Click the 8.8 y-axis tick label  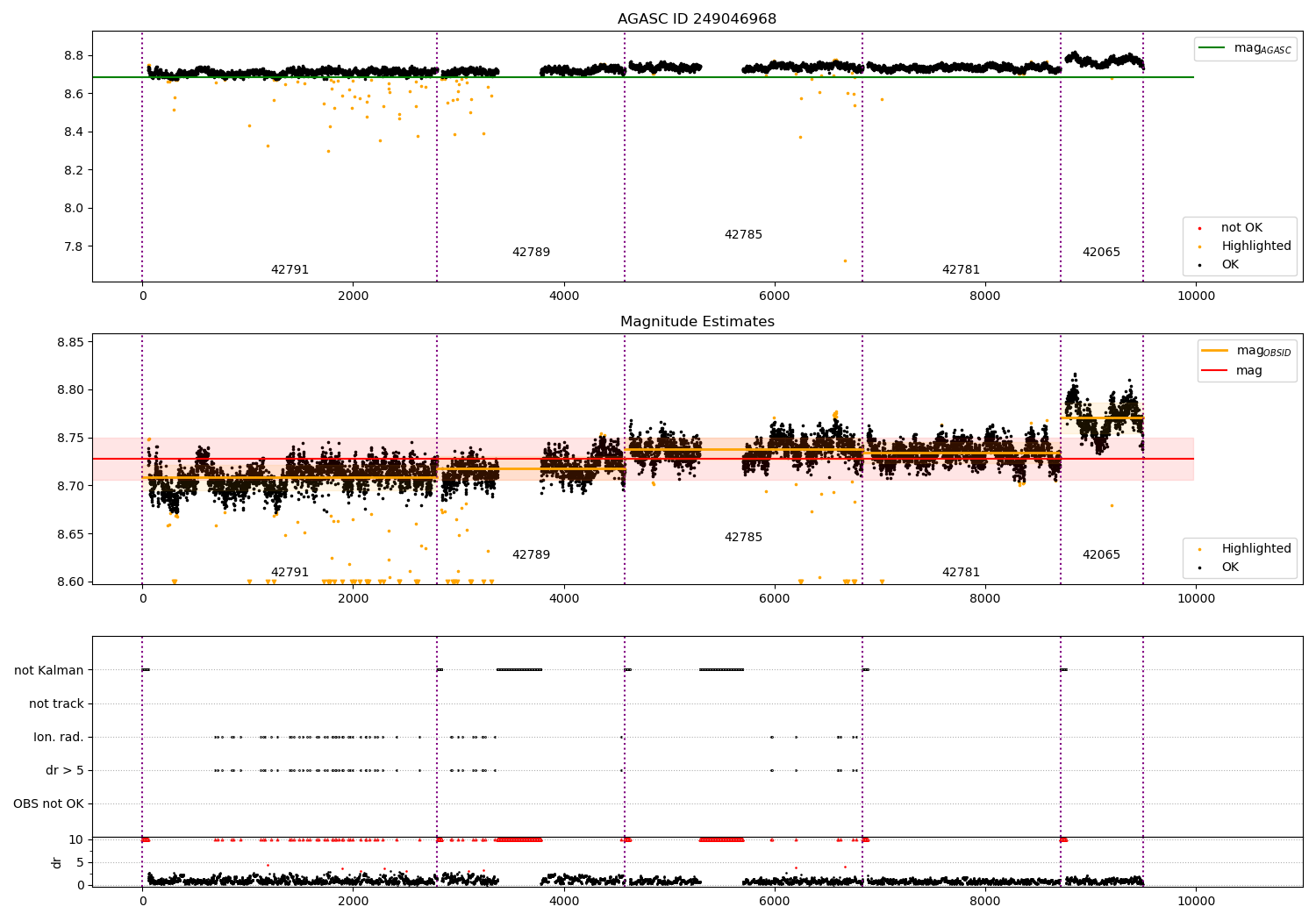[74, 56]
